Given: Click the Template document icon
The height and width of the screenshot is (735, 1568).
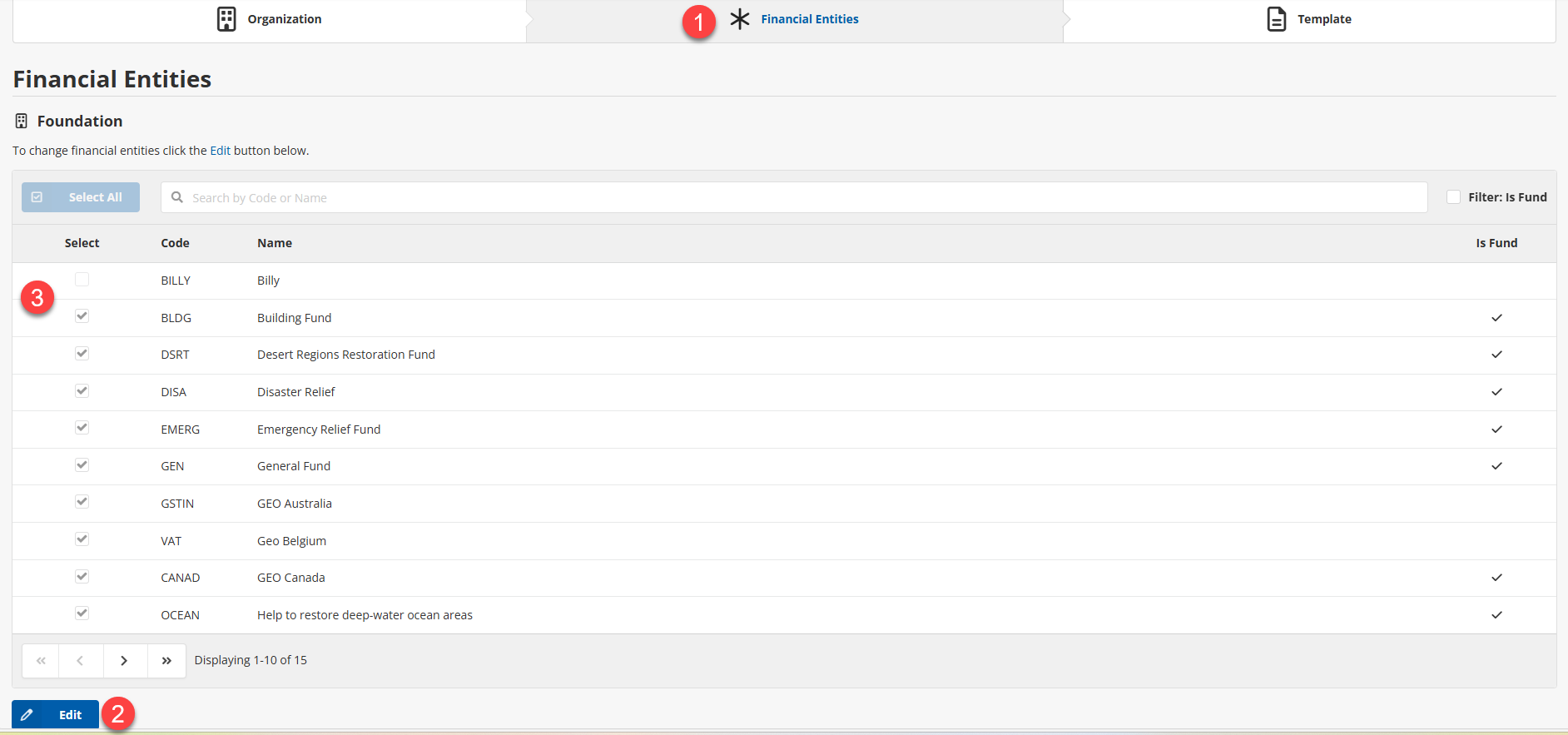Looking at the screenshot, I should point(1276,19).
